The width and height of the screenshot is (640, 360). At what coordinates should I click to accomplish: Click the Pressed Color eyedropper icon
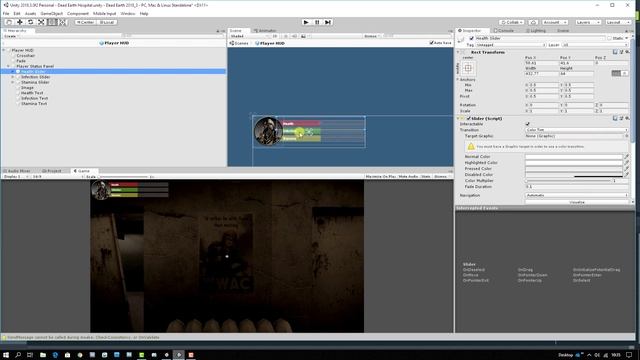pyautogui.click(x=627, y=168)
